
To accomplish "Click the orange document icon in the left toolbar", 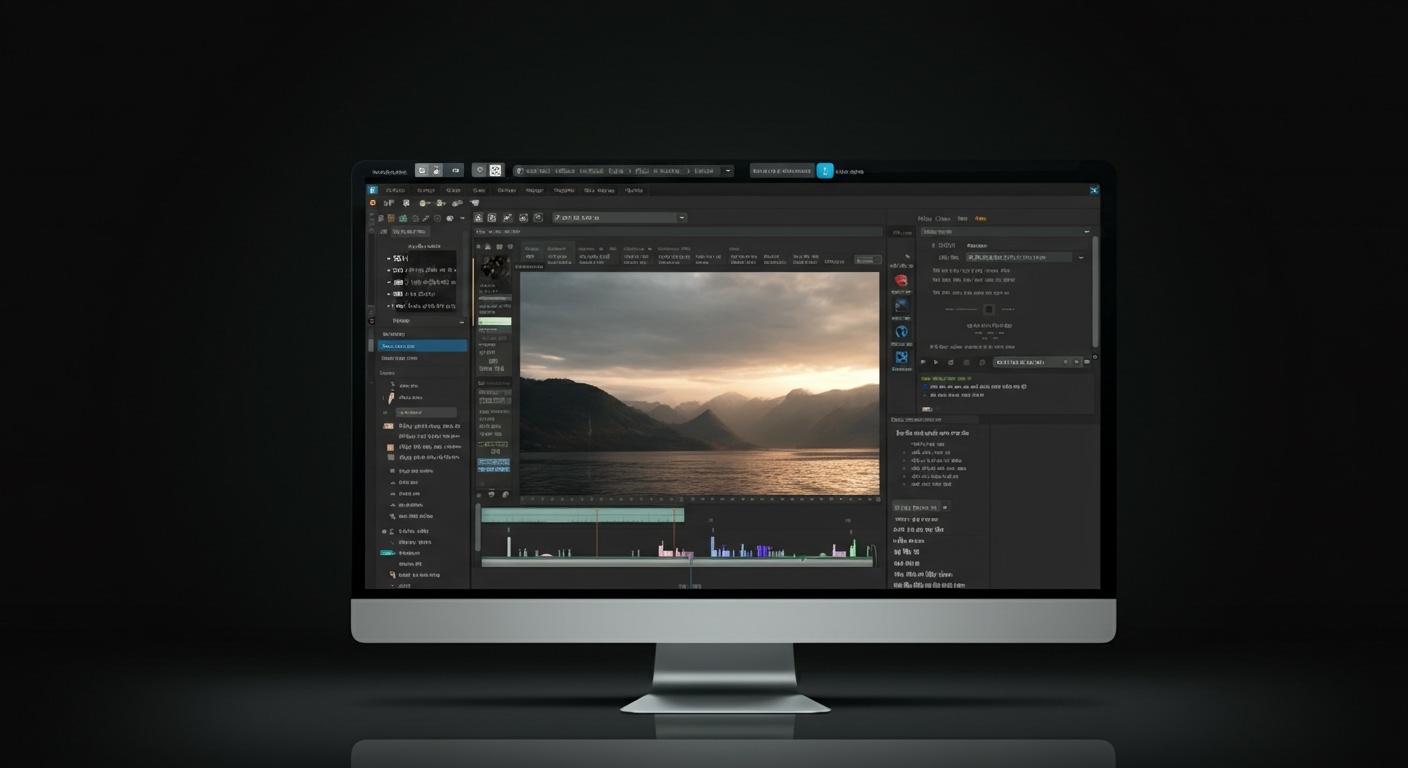I will (x=391, y=218).
